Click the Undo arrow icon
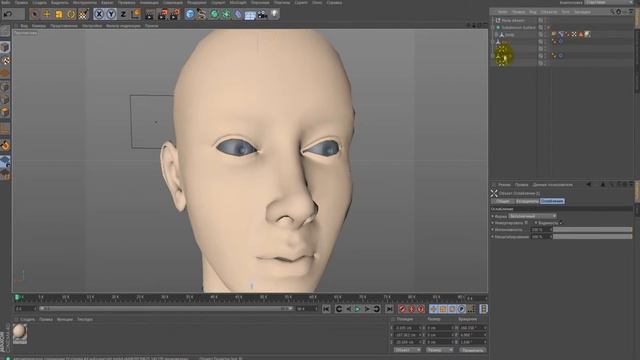This screenshot has width=640, height=360. coord(8,14)
